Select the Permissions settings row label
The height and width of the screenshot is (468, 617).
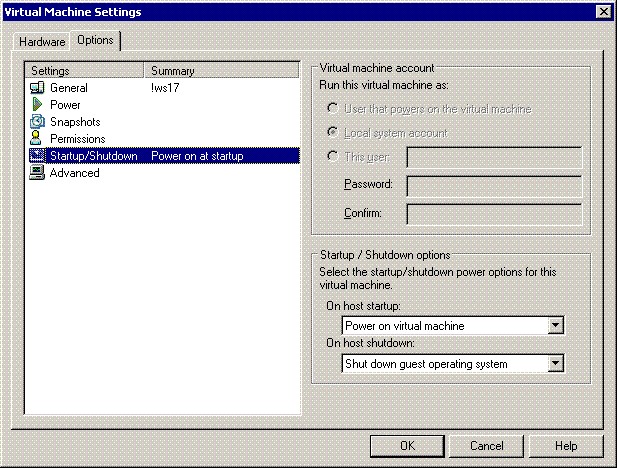78,139
